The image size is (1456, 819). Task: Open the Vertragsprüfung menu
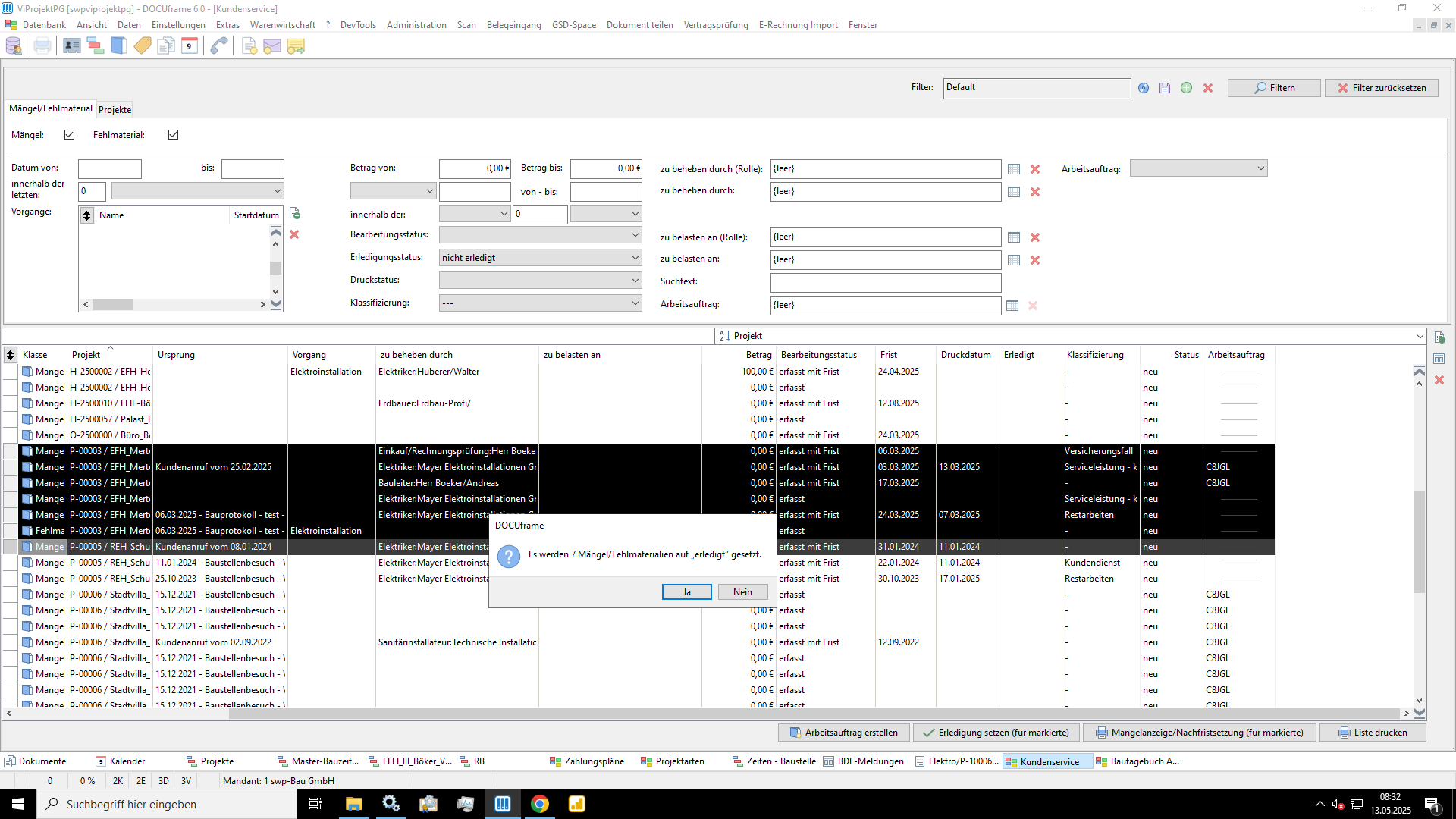pos(716,25)
